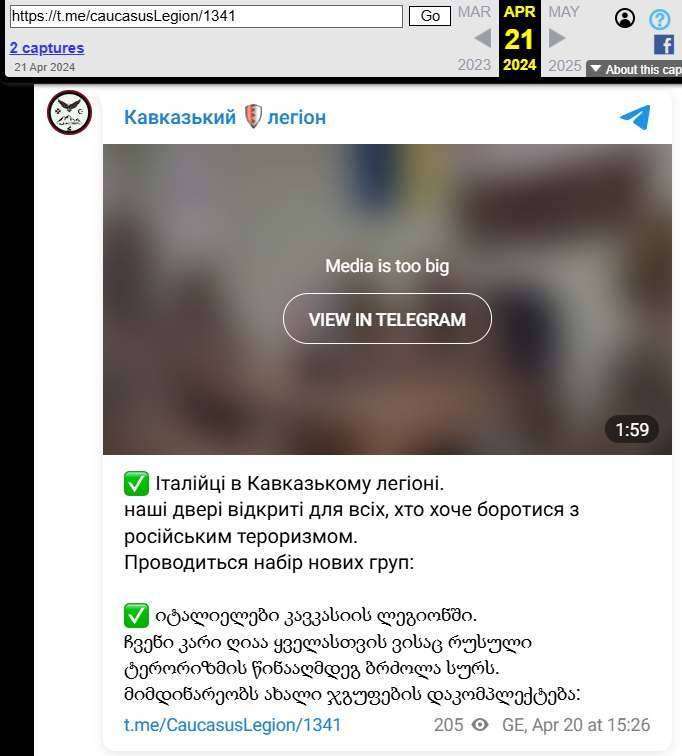Viewport: 682px width, 756px height.
Task: Open the Wayback help question mark icon
Action: click(x=660, y=20)
